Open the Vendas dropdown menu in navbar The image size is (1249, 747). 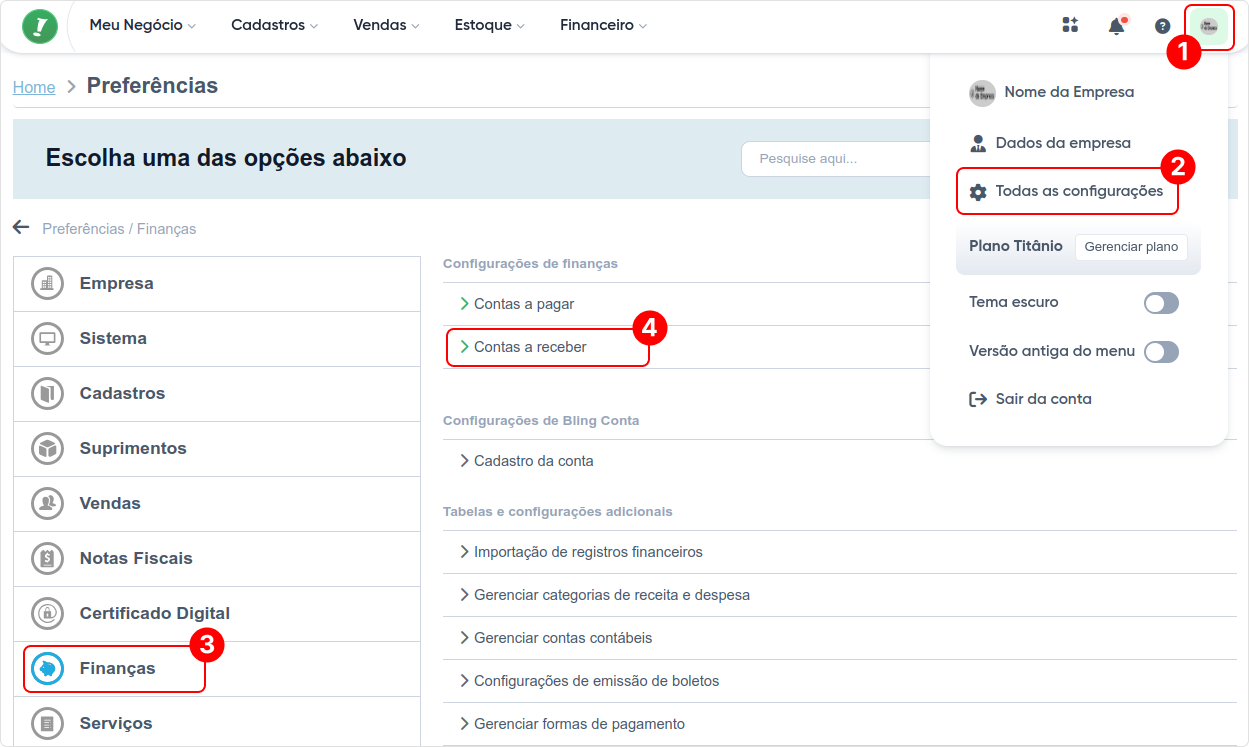386,26
